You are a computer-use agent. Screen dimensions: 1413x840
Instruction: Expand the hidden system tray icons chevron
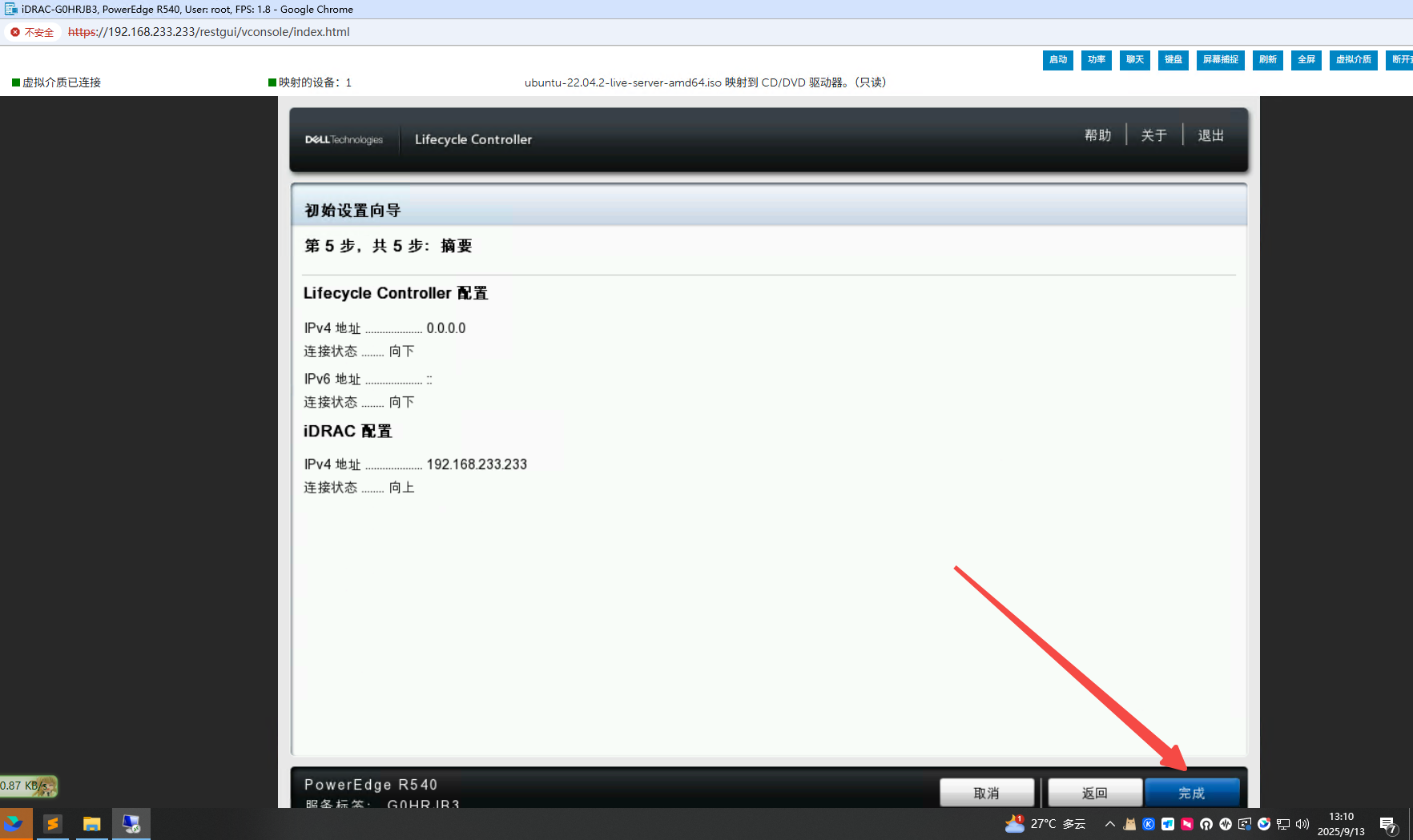(x=1109, y=824)
